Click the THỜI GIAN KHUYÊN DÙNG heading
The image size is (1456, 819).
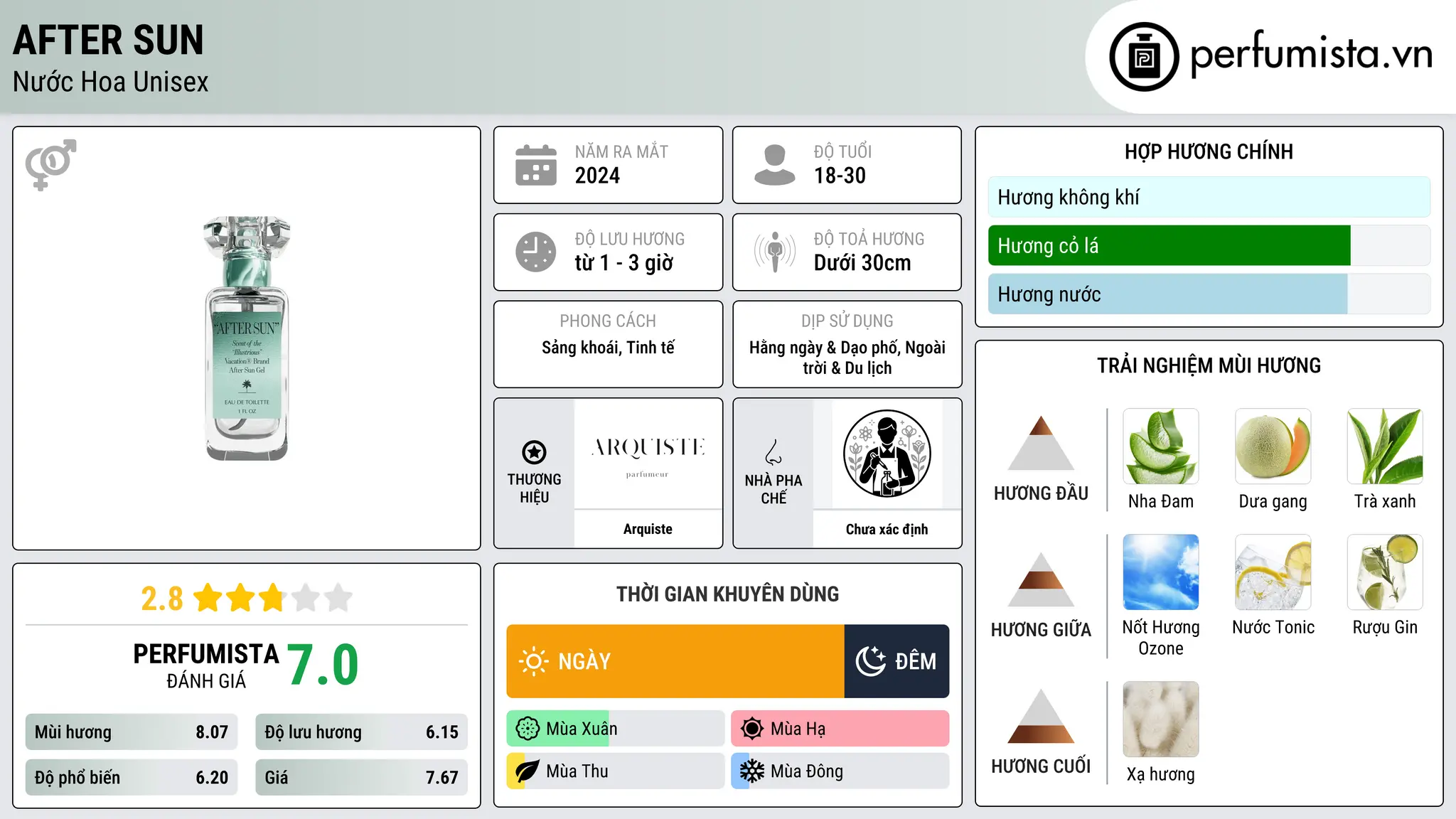pos(727,594)
